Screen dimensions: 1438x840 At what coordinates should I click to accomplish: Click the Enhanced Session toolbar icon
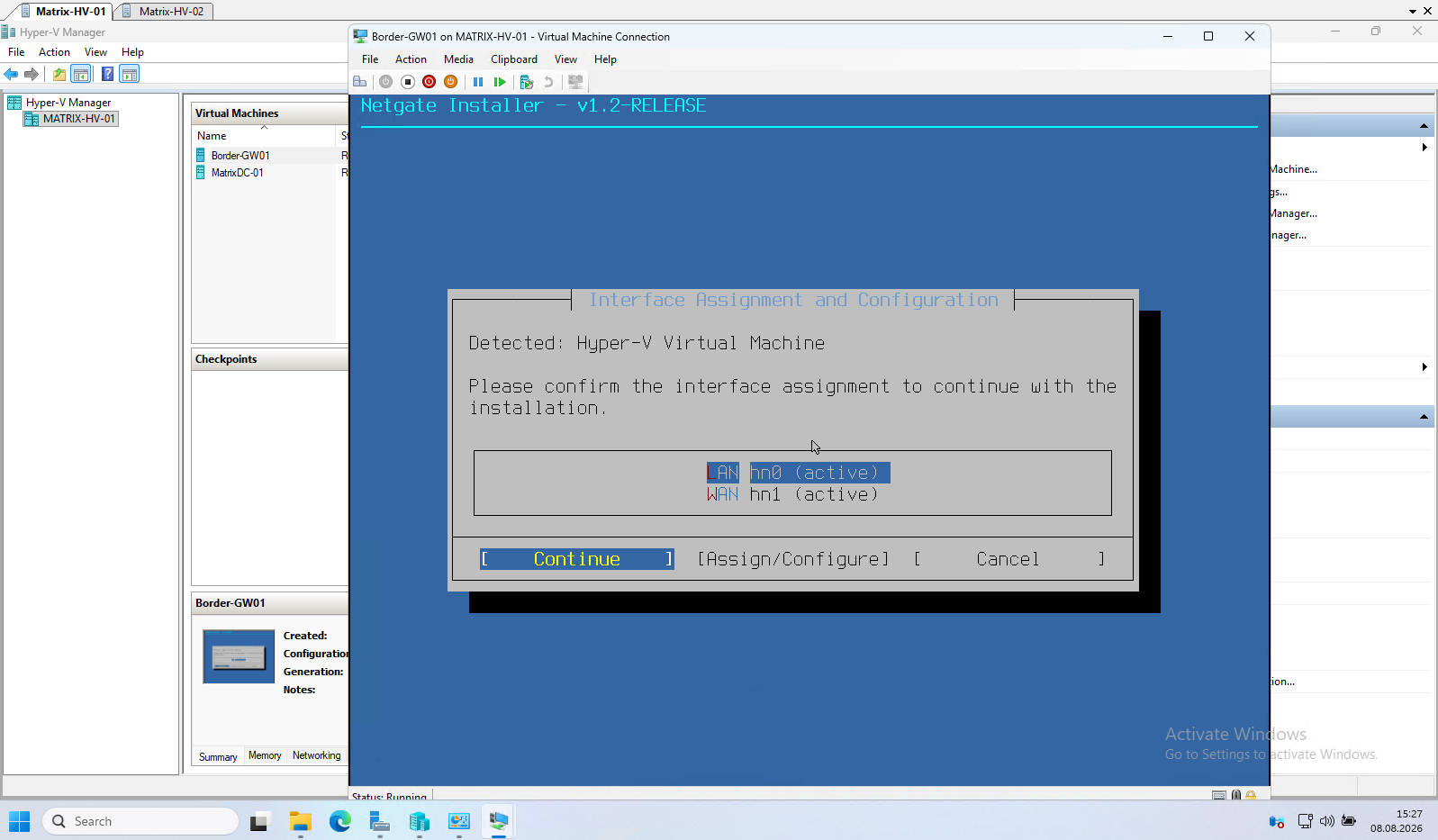[x=575, y=82]
